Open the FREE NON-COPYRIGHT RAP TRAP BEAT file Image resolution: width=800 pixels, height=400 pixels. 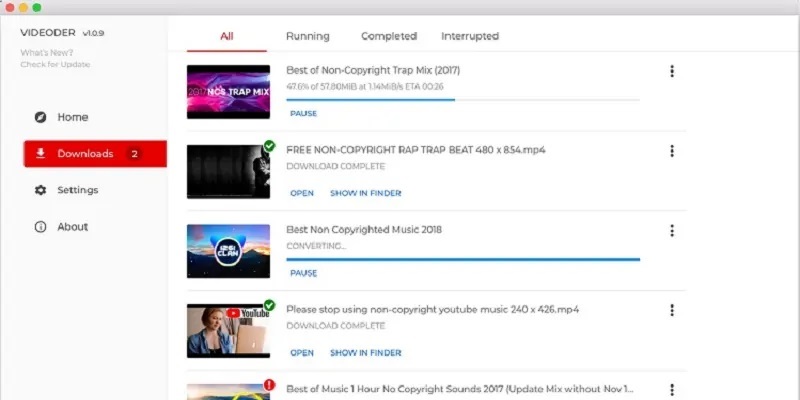(302, 193)
